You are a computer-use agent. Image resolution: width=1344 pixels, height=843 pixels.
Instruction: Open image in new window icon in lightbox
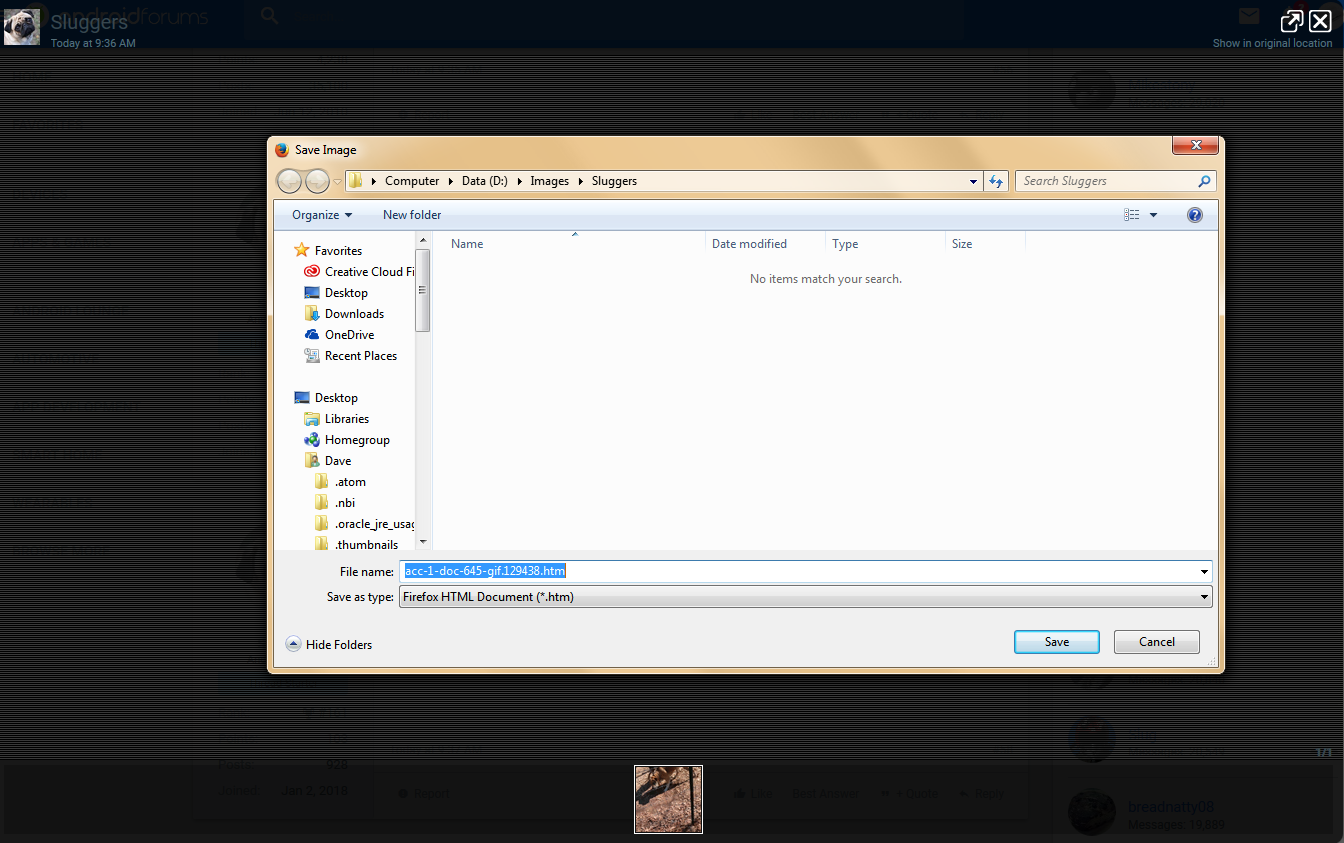[x=1292, y=22]
